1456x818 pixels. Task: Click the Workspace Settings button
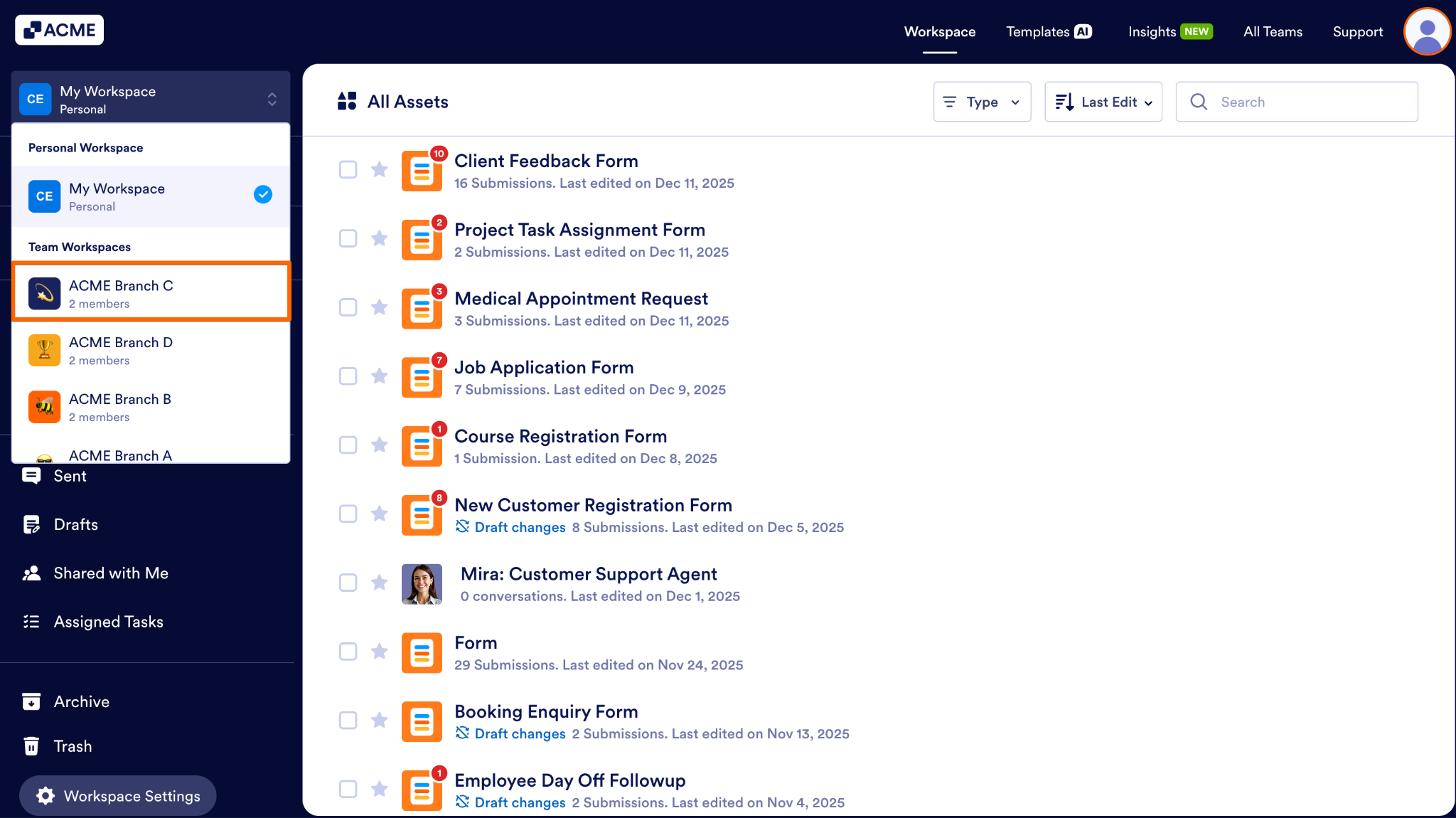(x=118, y=796)
